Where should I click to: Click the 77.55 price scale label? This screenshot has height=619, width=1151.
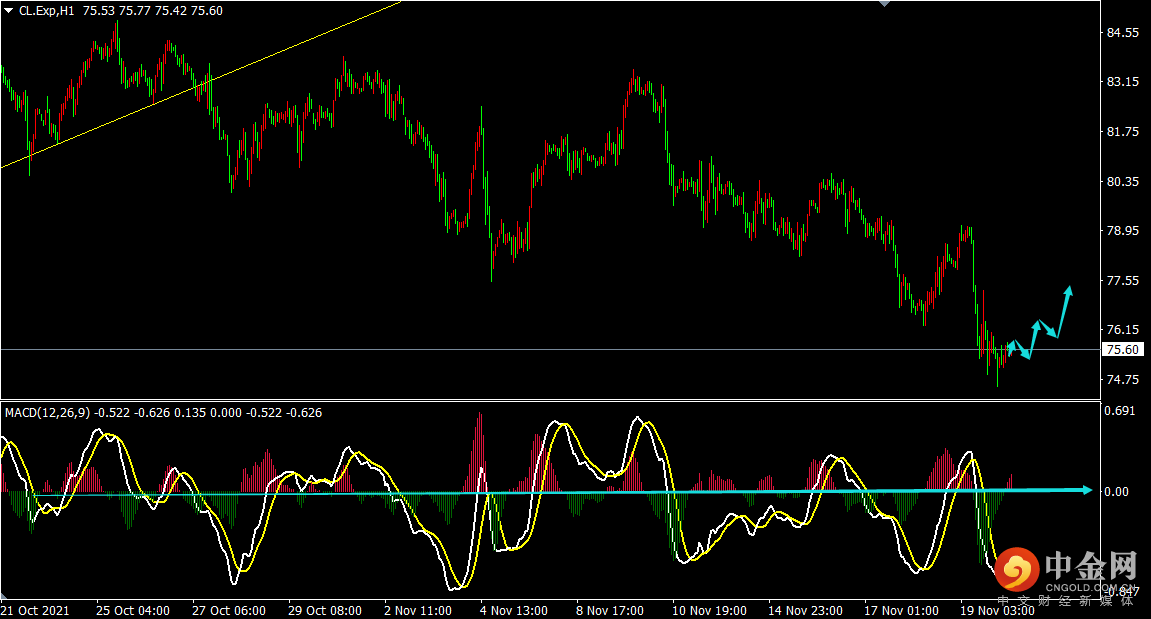click(x=1122, y=281)
